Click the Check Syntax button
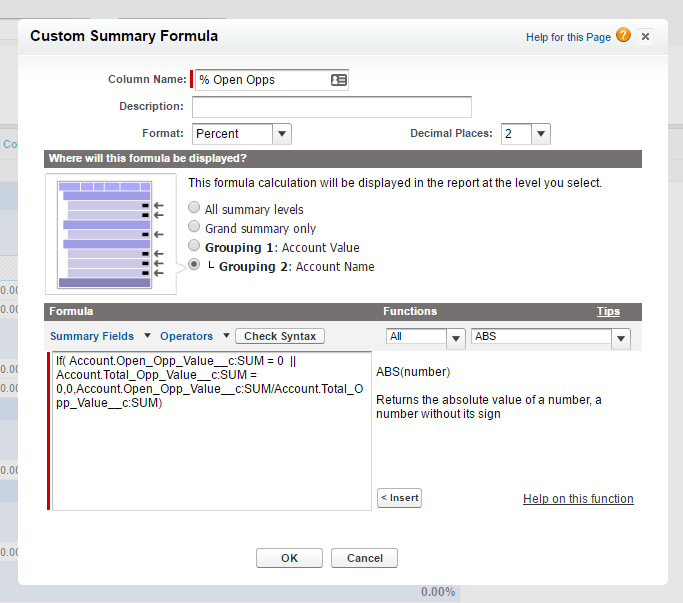 point(280,336)
